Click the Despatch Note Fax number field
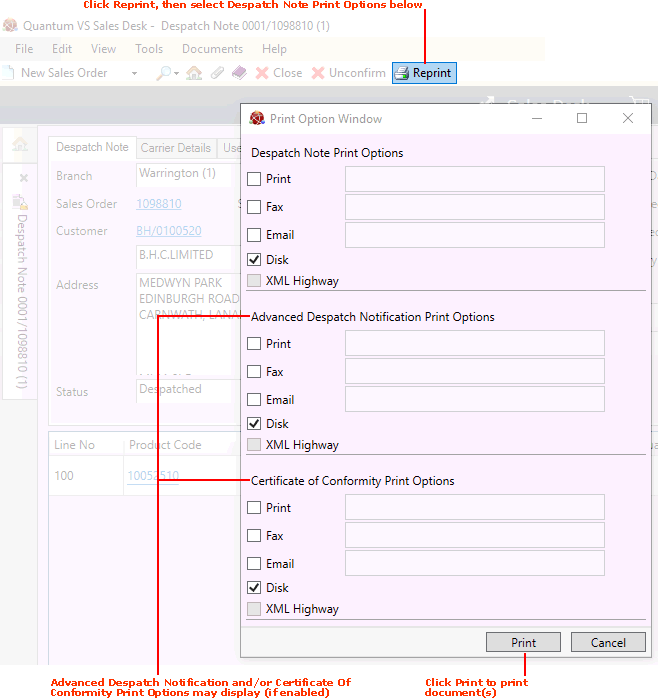This screenshot has width=658, height=698. click(x=475, y=207)
